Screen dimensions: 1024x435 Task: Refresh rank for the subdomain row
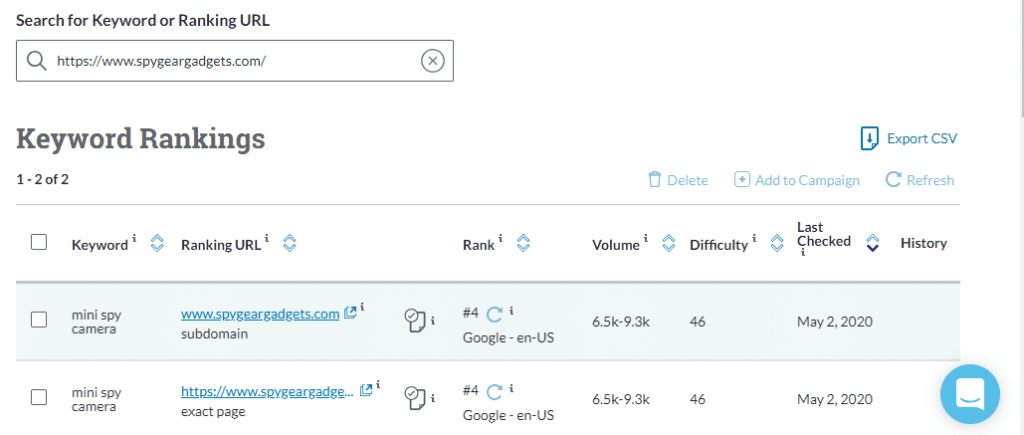point(494,315)
